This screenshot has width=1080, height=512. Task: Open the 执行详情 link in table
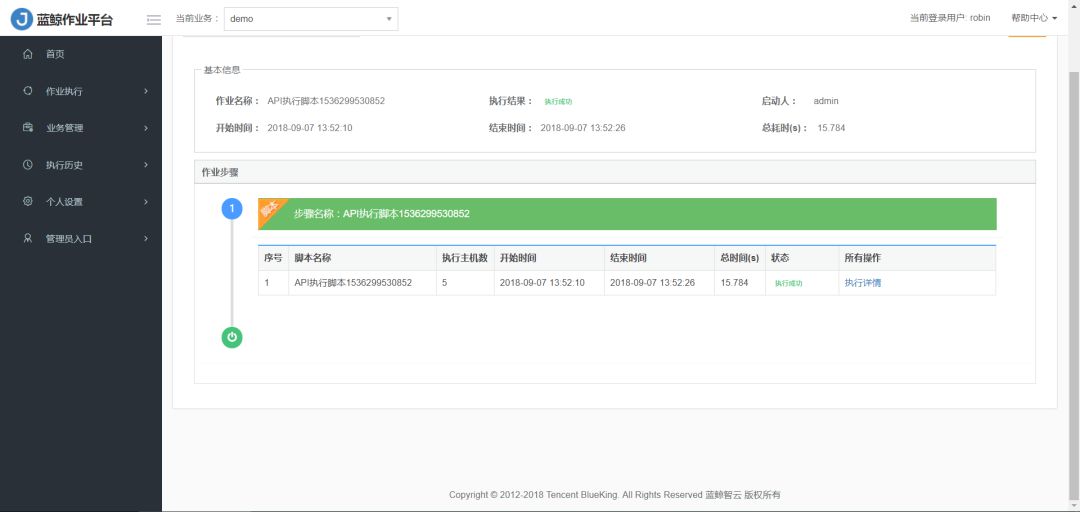[862, 283]
